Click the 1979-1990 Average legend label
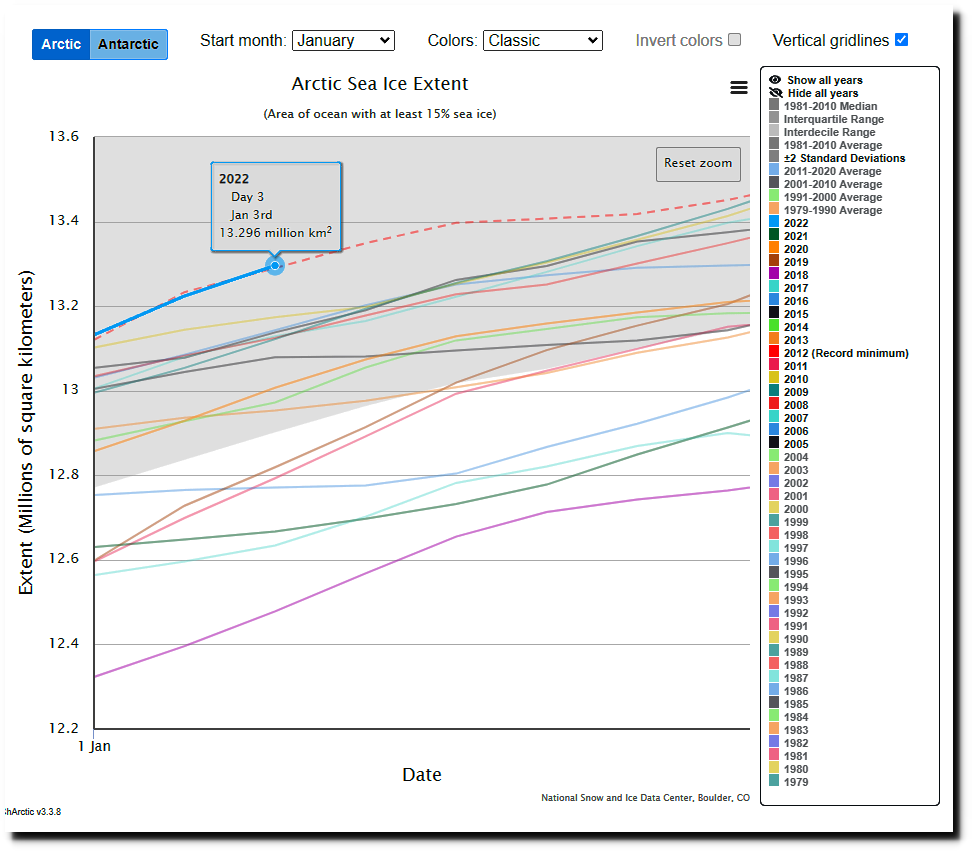Screen dimensions: 972x851 833,210
